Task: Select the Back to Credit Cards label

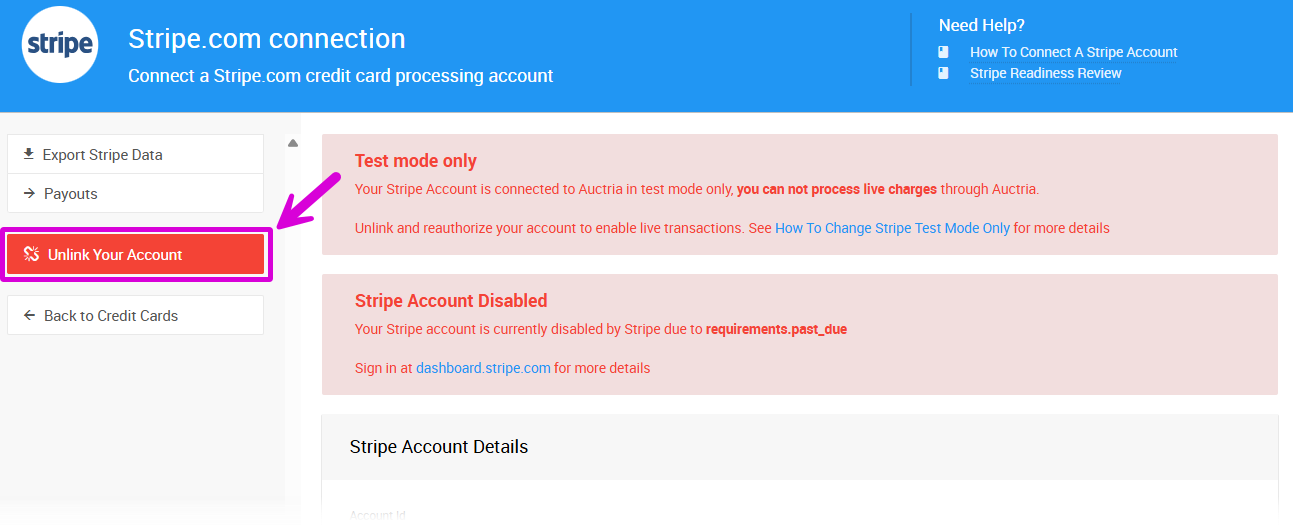Action: click(111, 316)
